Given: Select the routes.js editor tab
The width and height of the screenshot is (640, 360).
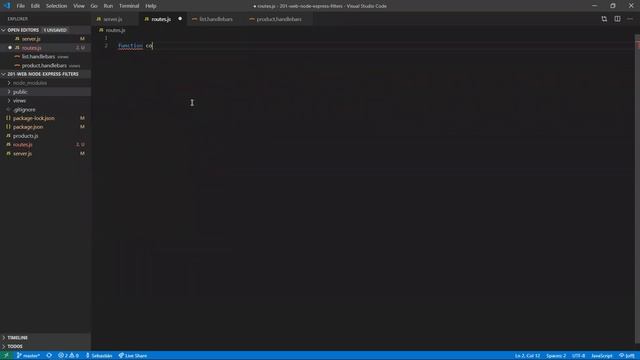Looking at the screenshot, I should click(161, 19).
